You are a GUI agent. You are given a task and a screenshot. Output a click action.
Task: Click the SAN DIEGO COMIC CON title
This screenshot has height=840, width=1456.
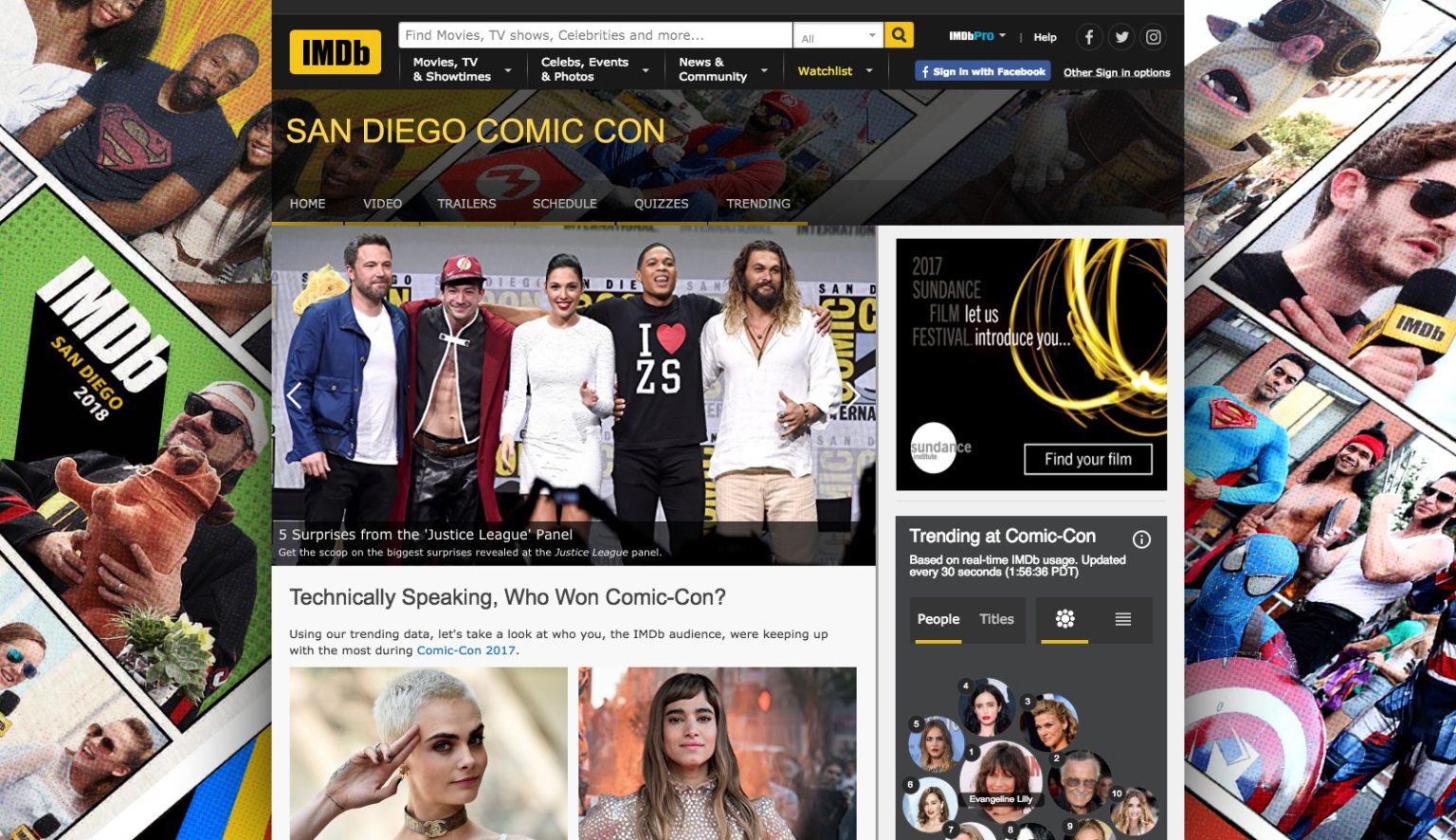pos(475,131)
